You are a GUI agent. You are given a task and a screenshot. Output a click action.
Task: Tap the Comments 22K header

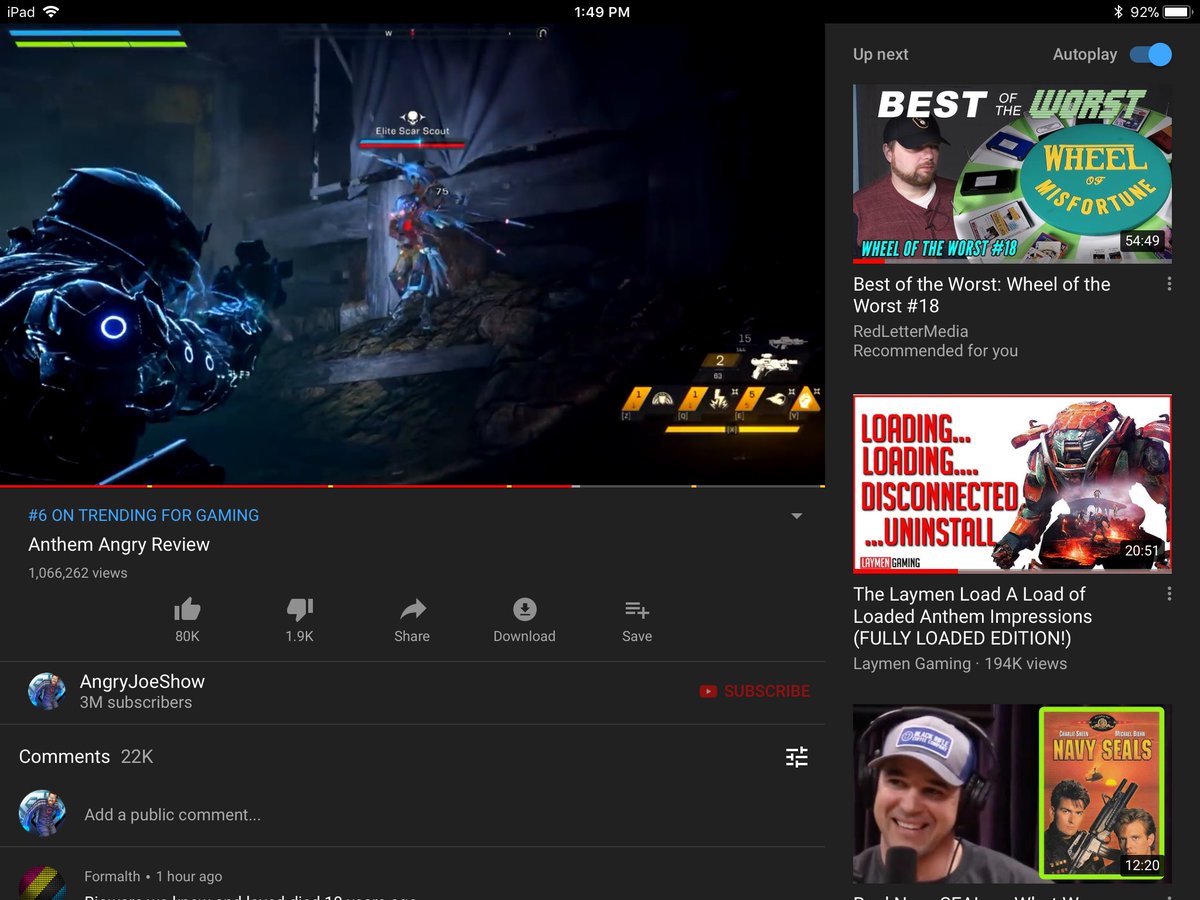(x=86, y=757)
